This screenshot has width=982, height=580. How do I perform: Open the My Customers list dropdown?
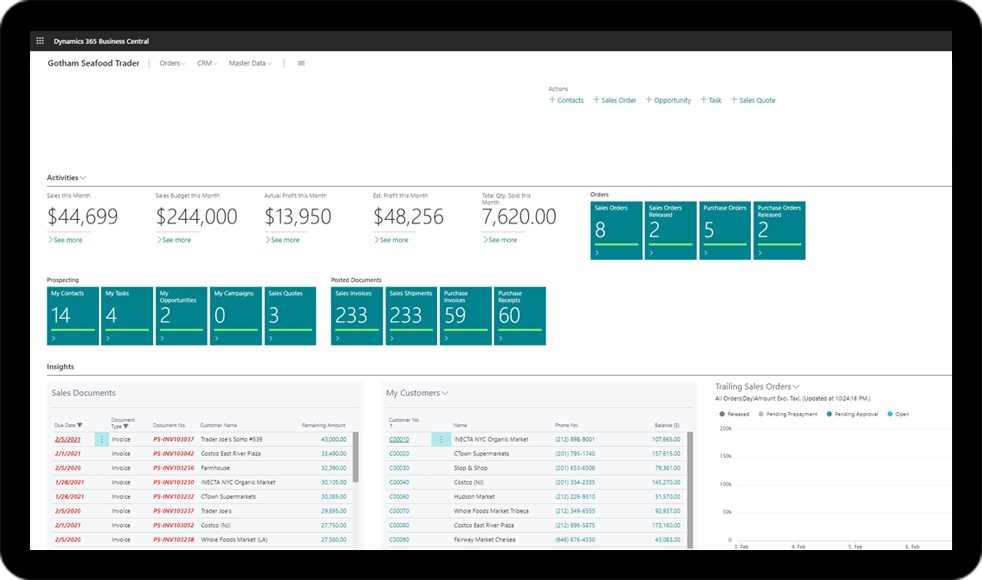(x=417, y=393)
